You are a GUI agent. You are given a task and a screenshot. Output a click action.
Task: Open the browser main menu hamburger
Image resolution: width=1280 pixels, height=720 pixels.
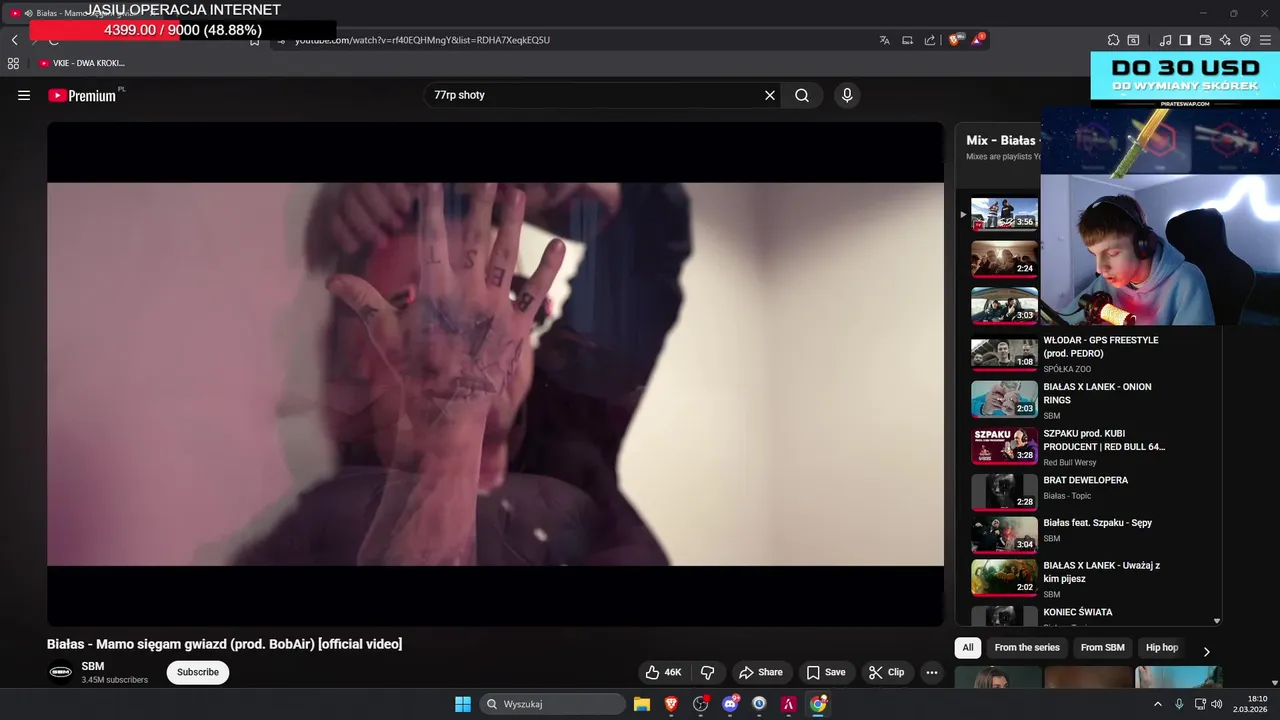click(x=1265, y=40)
